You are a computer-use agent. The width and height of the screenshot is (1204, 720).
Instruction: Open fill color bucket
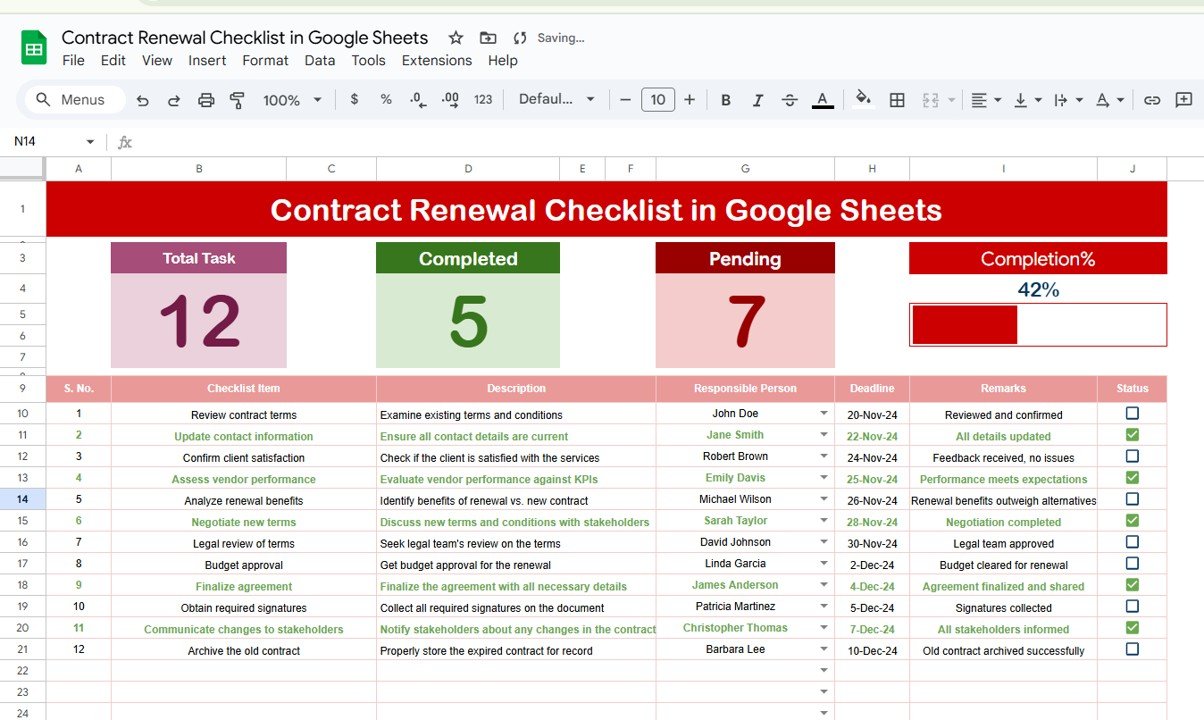[x=864, y=99]
